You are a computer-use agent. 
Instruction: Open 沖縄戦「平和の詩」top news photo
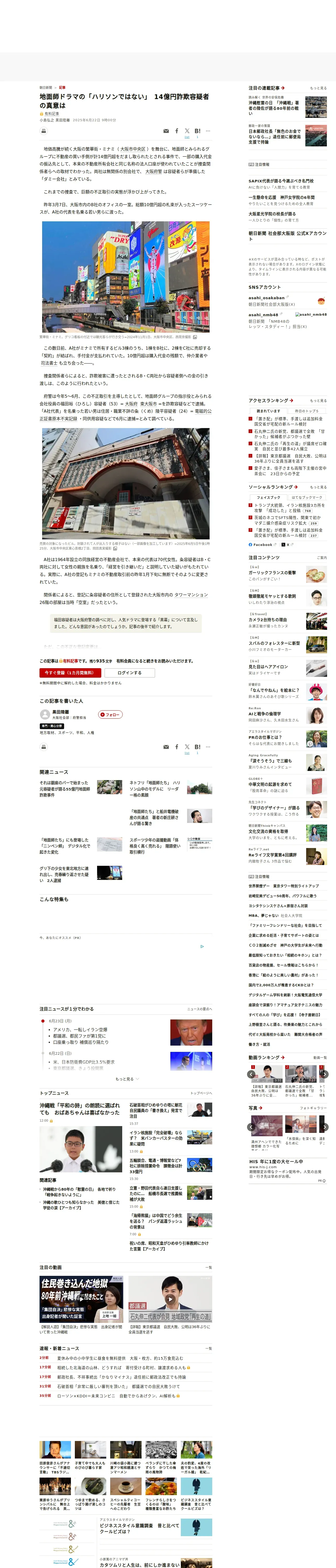click(x=81, y=1149)
